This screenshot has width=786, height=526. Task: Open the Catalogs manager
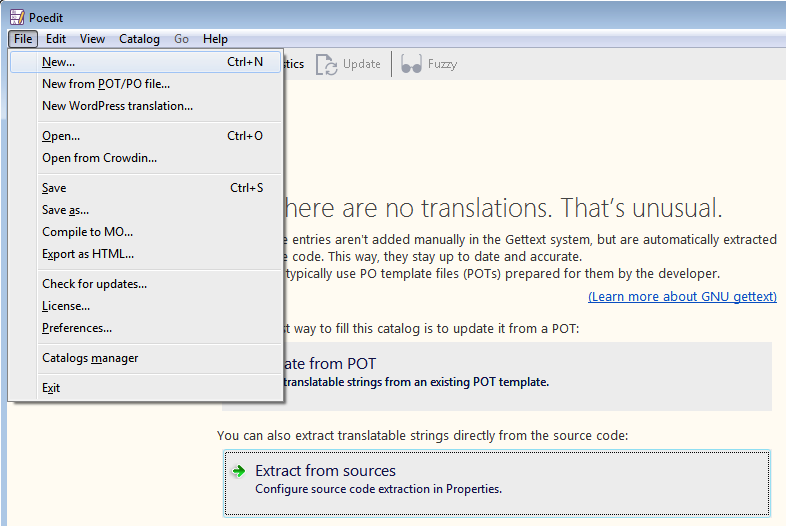90,358
